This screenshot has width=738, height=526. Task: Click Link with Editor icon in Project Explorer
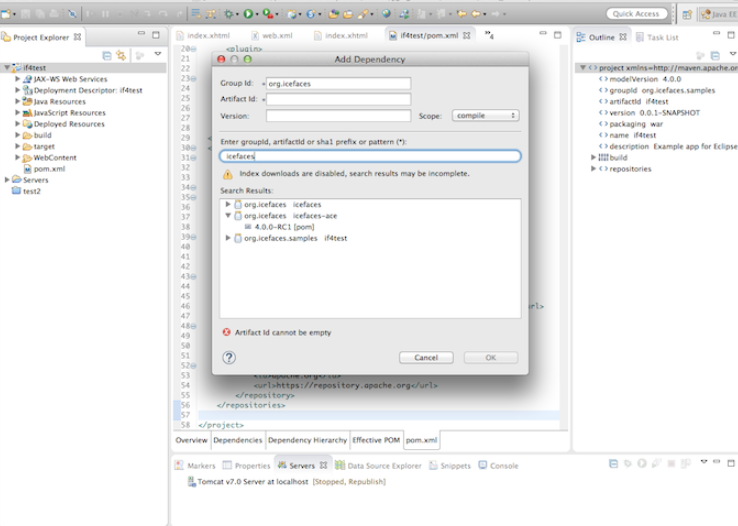pos(121,55)
